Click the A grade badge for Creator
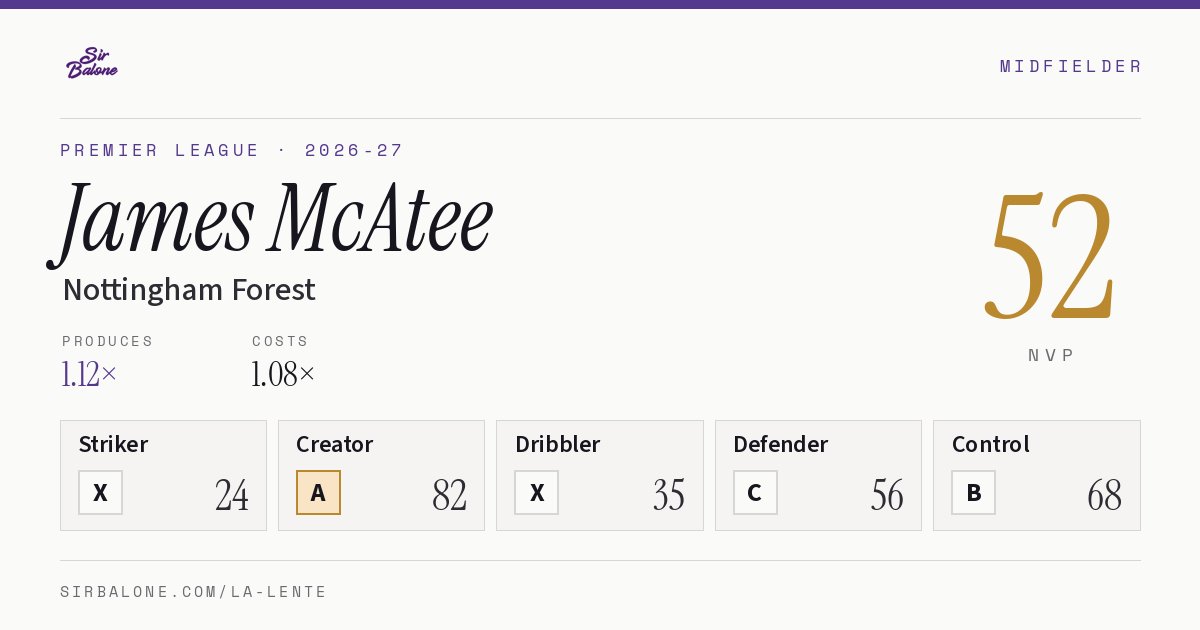This screenshot has width=1200, height=630. point(318,493)
